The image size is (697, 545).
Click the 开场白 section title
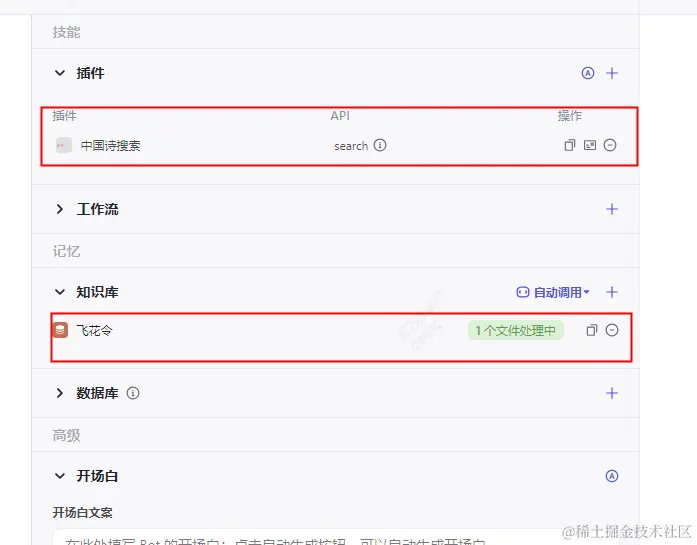(97, 476)
